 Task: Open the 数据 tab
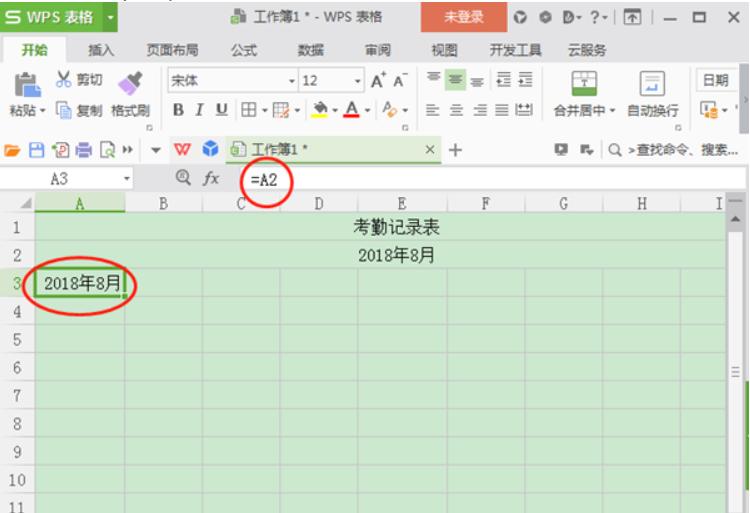pyautogui.click(x=311, y=50)
